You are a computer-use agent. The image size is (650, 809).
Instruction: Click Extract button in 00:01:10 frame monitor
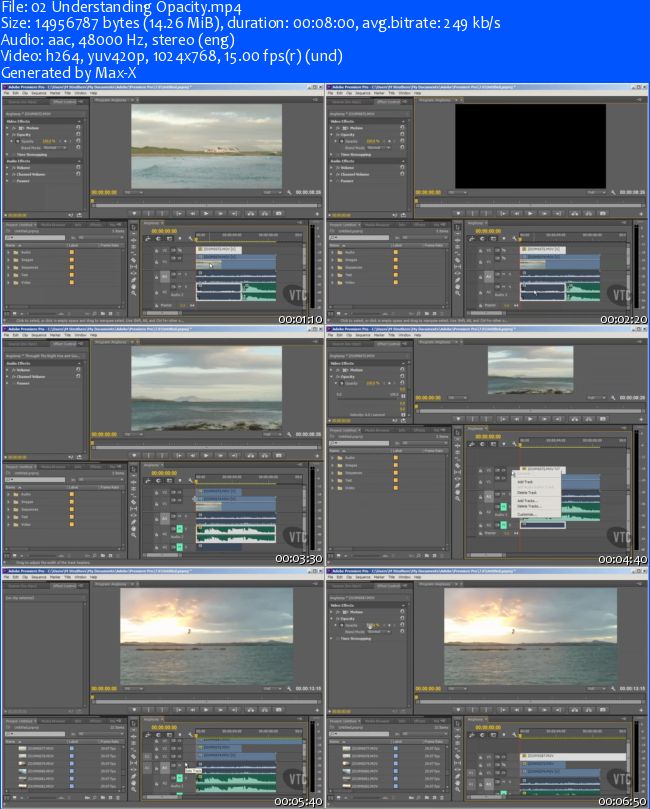pyautogui.click(x=265, y=213)
